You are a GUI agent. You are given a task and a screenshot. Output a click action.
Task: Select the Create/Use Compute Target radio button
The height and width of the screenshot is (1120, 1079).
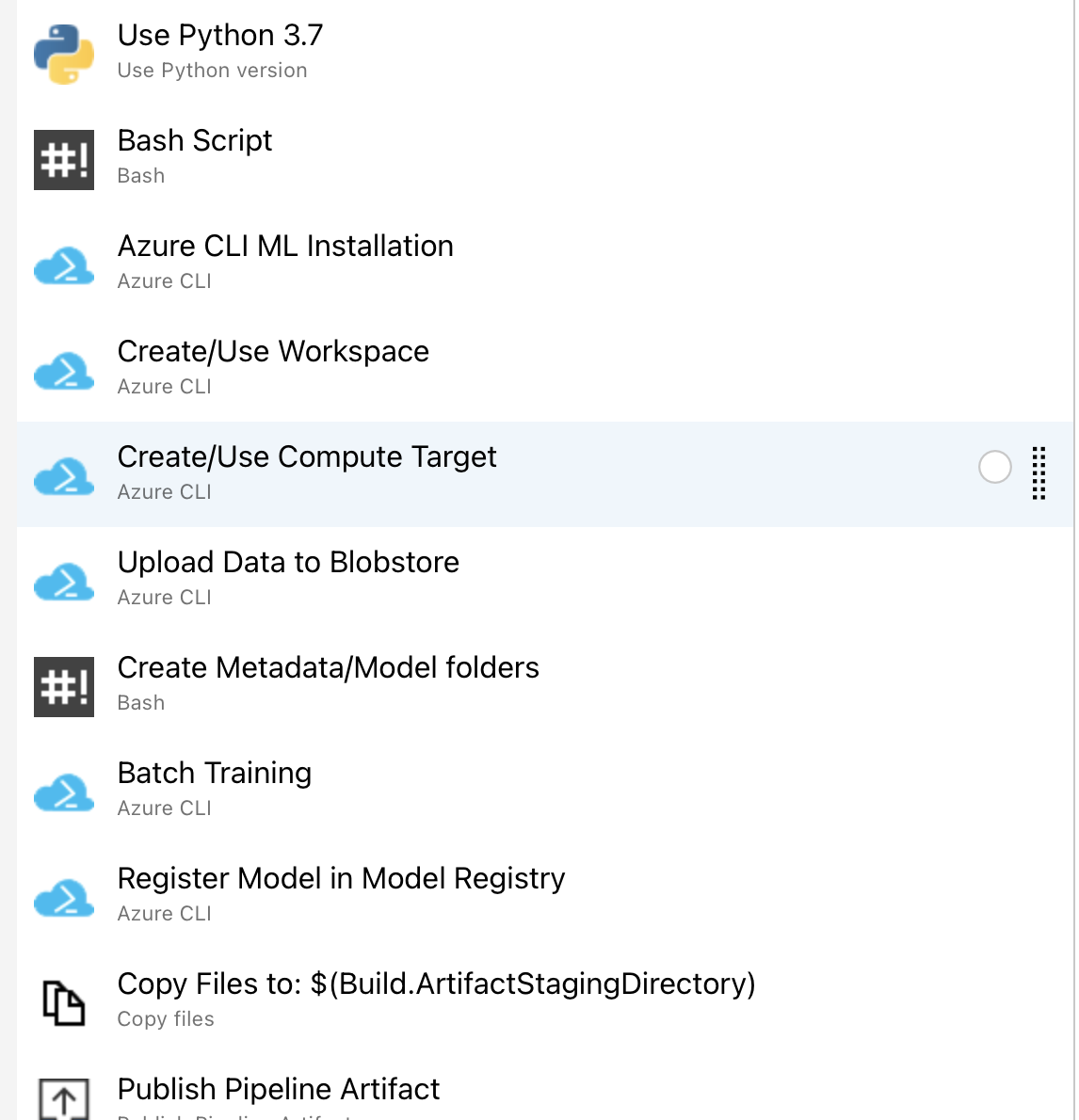click(x=995, y=467)
